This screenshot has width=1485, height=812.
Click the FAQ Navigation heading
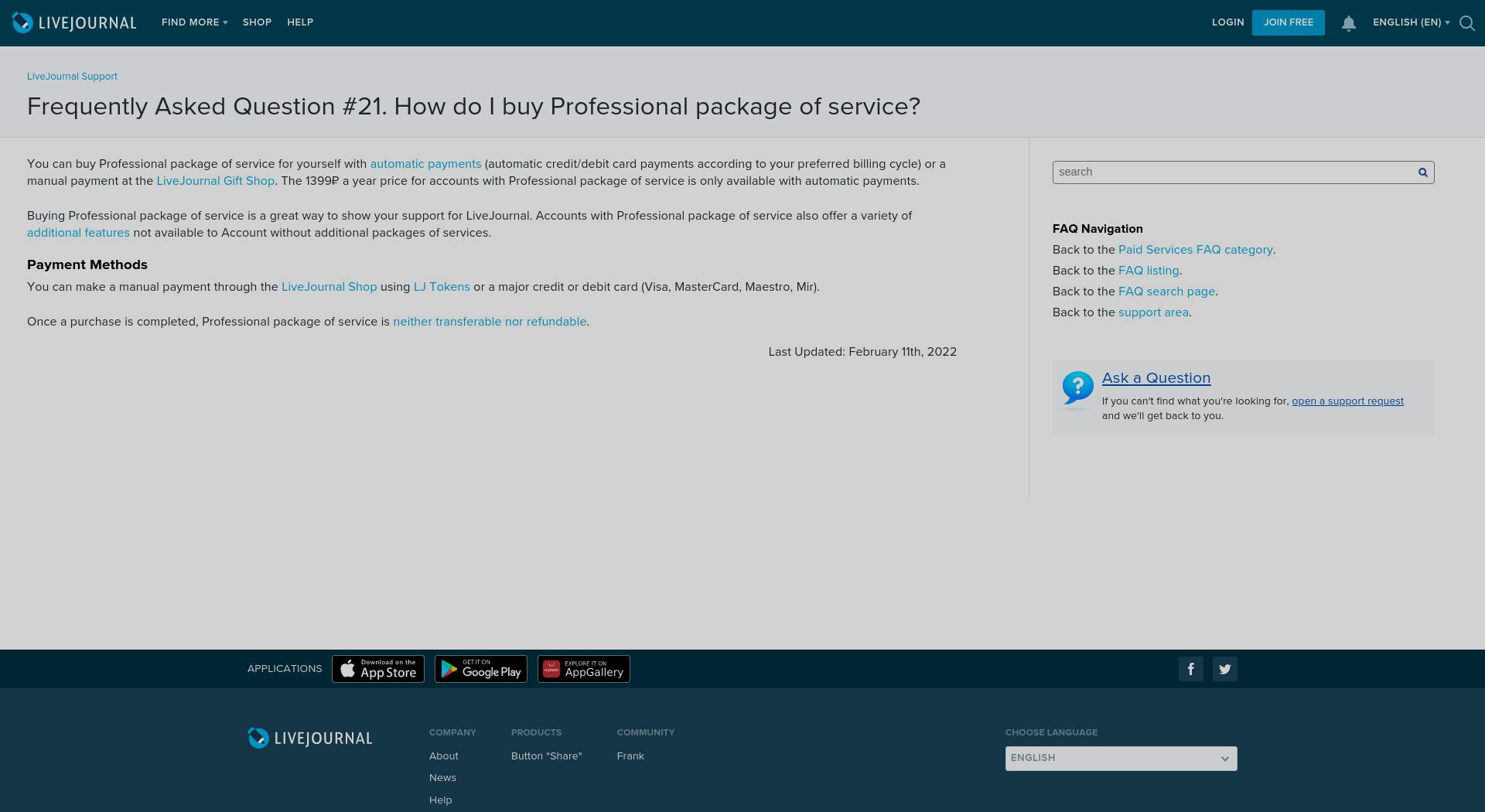pos(1098,229)
